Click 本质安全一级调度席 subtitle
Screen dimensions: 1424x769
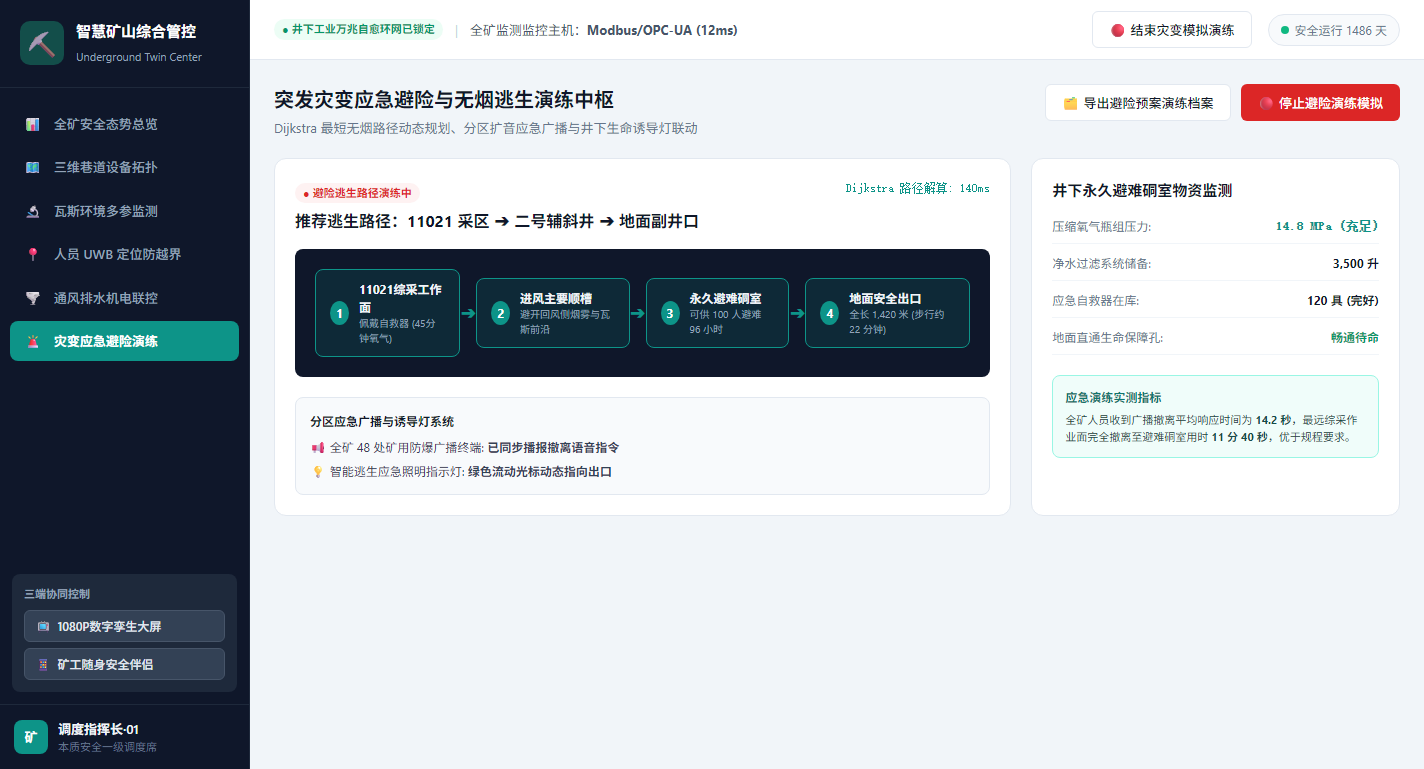click(x=107, y=747)
